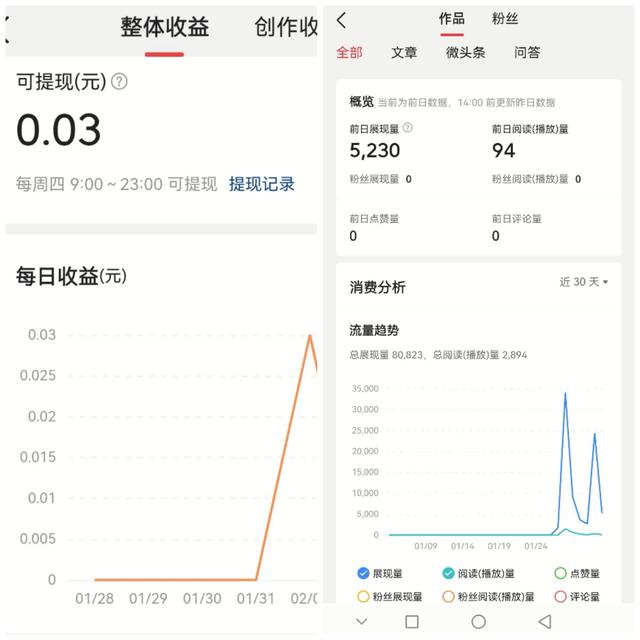Select the 微头条 filter tab
The image size is (640, 640).
point(465,53)
